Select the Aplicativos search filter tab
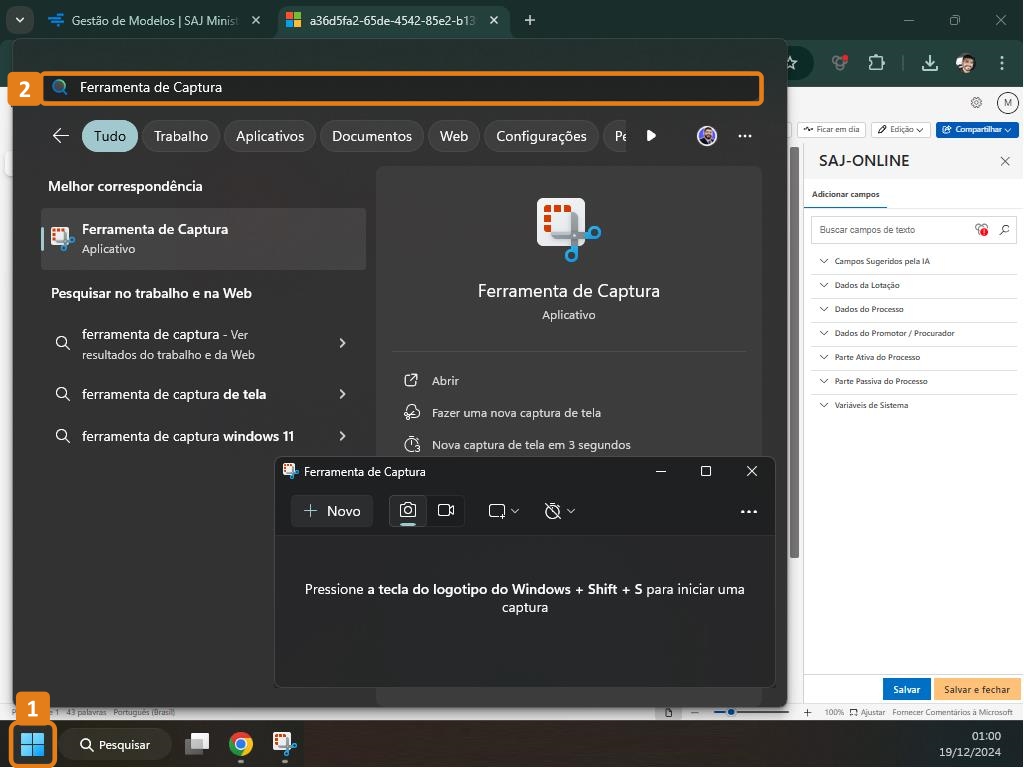 pos(269,136)
